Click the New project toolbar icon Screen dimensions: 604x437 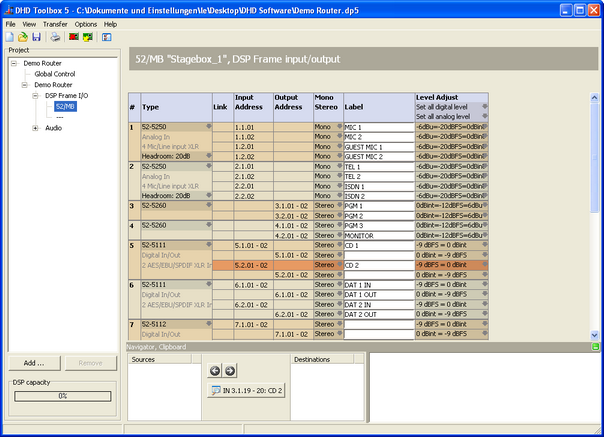point(9,37)
